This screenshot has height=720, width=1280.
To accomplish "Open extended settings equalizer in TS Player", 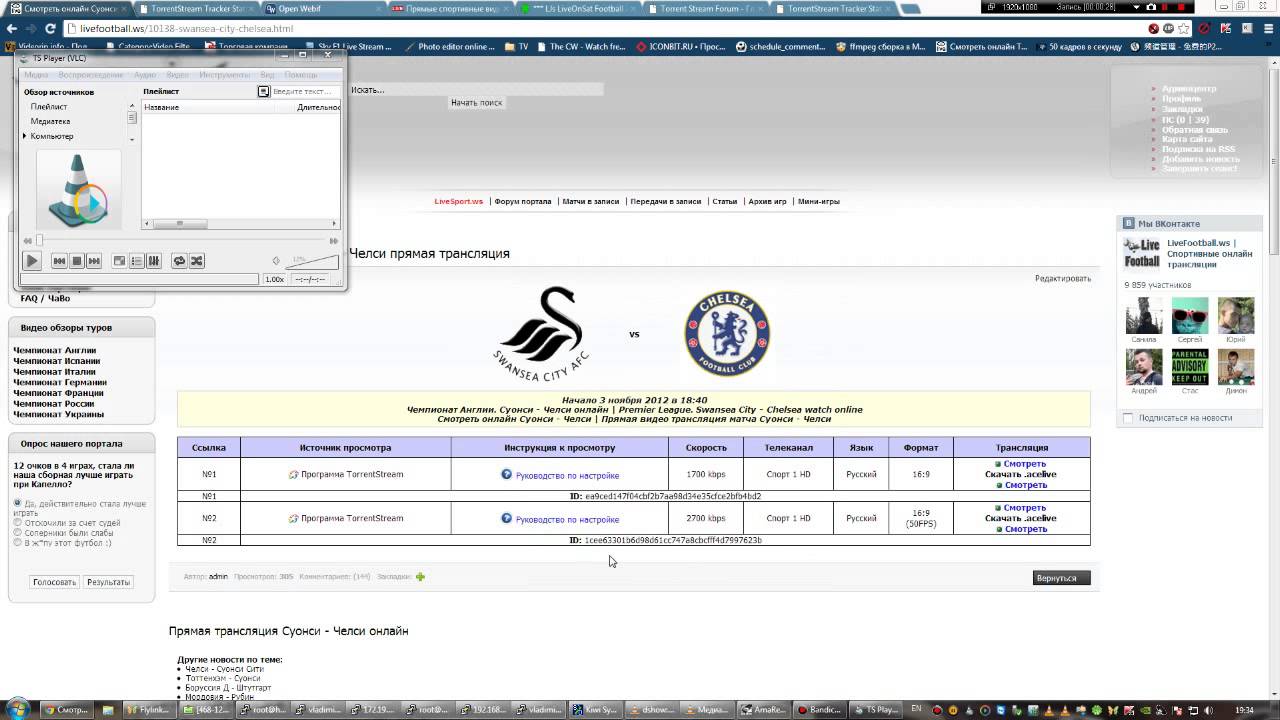I will point(154,261).
